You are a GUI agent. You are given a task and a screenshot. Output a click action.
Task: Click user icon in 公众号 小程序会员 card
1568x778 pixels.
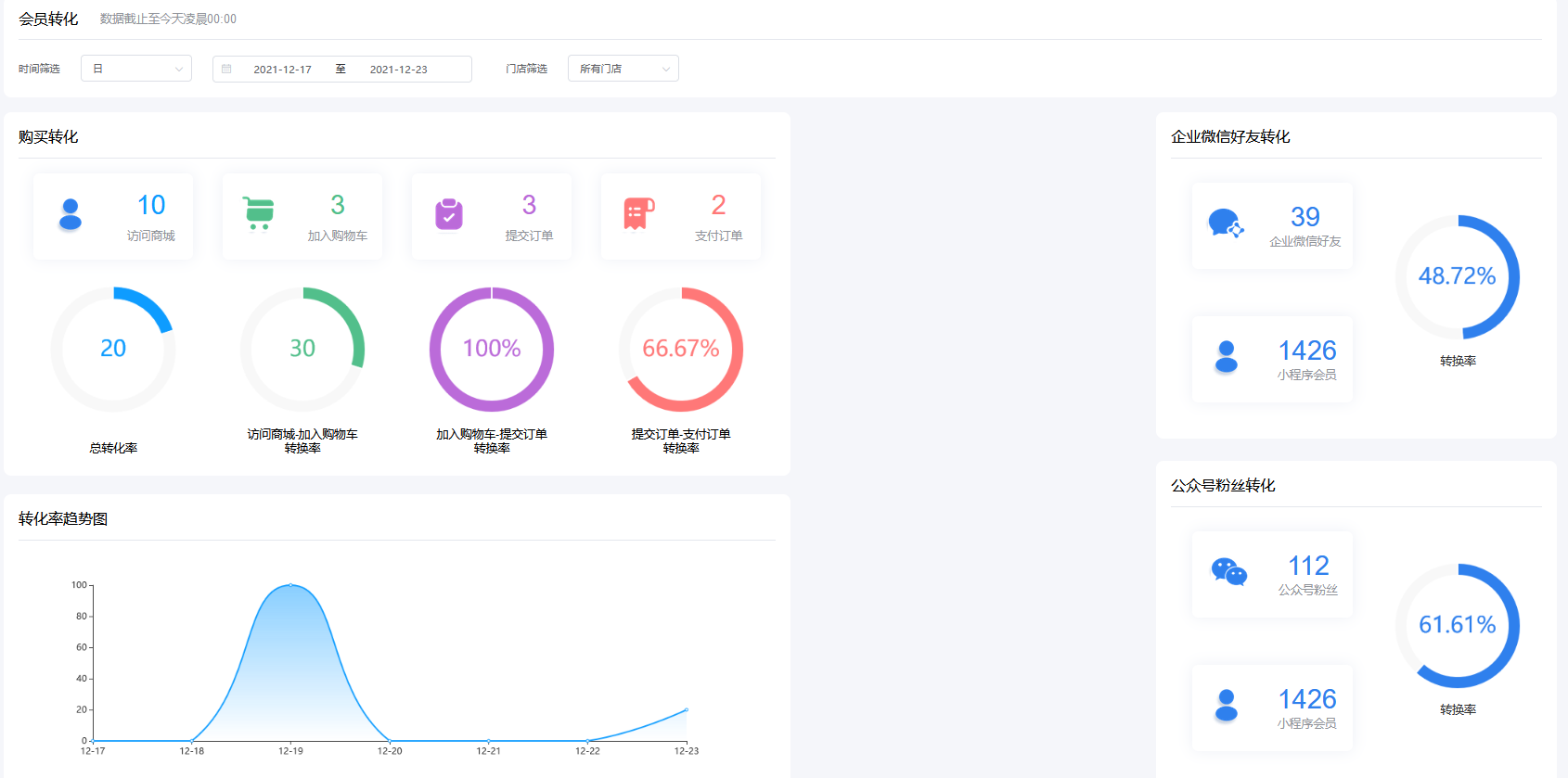[x=1227, y=706]
